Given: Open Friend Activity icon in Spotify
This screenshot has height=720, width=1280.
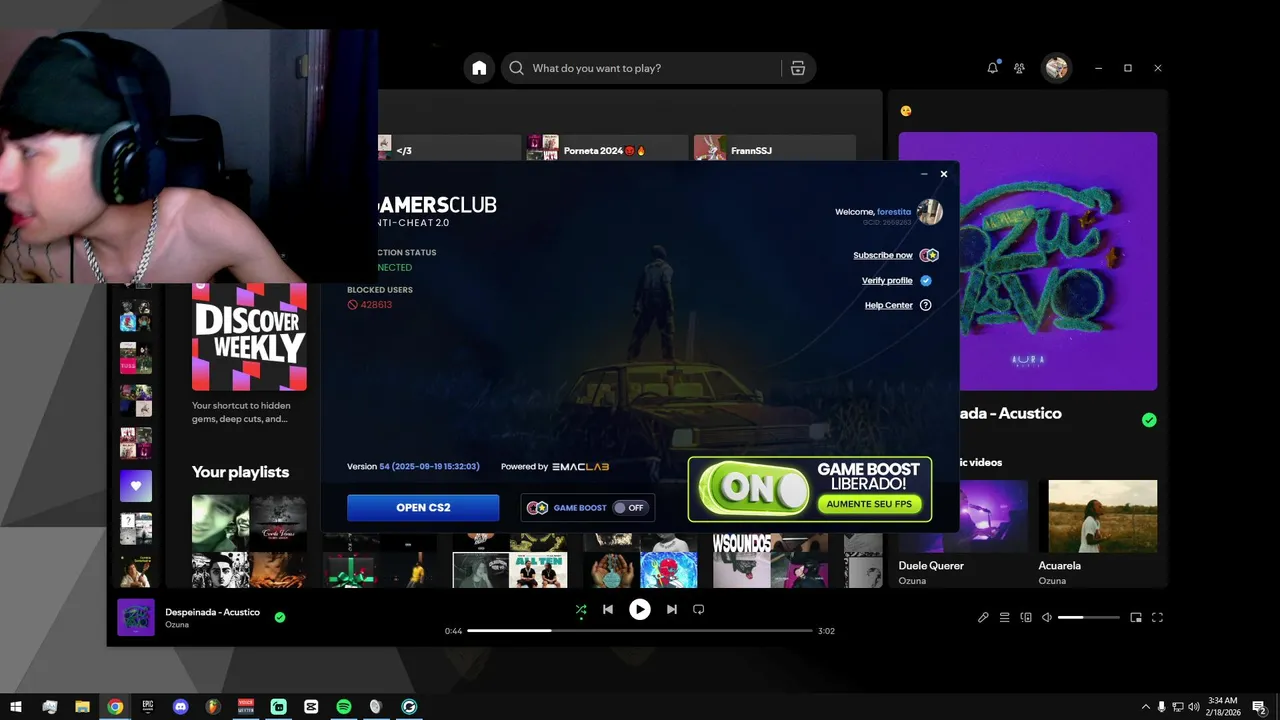Looking at the screenshot, I should tap(1019, 68).
